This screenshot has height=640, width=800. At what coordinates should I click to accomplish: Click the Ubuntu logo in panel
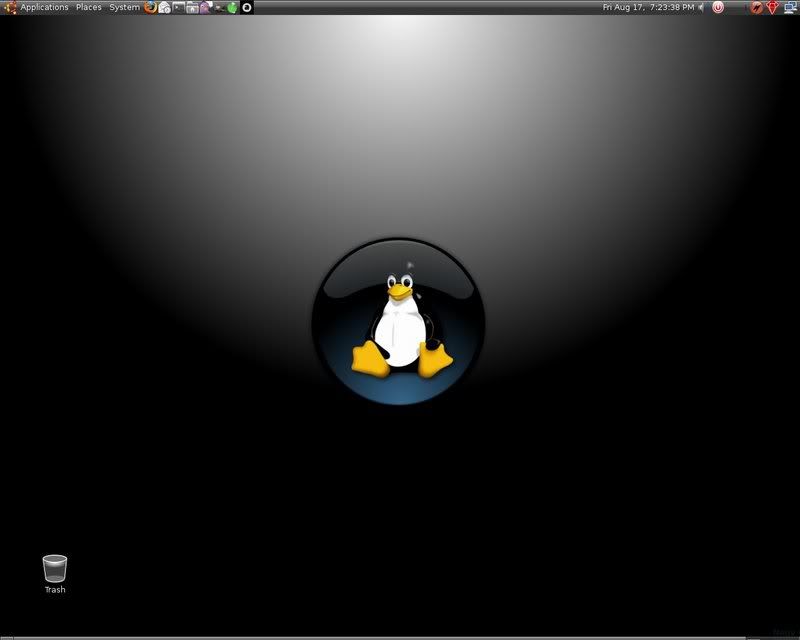[x=10, y=7]
